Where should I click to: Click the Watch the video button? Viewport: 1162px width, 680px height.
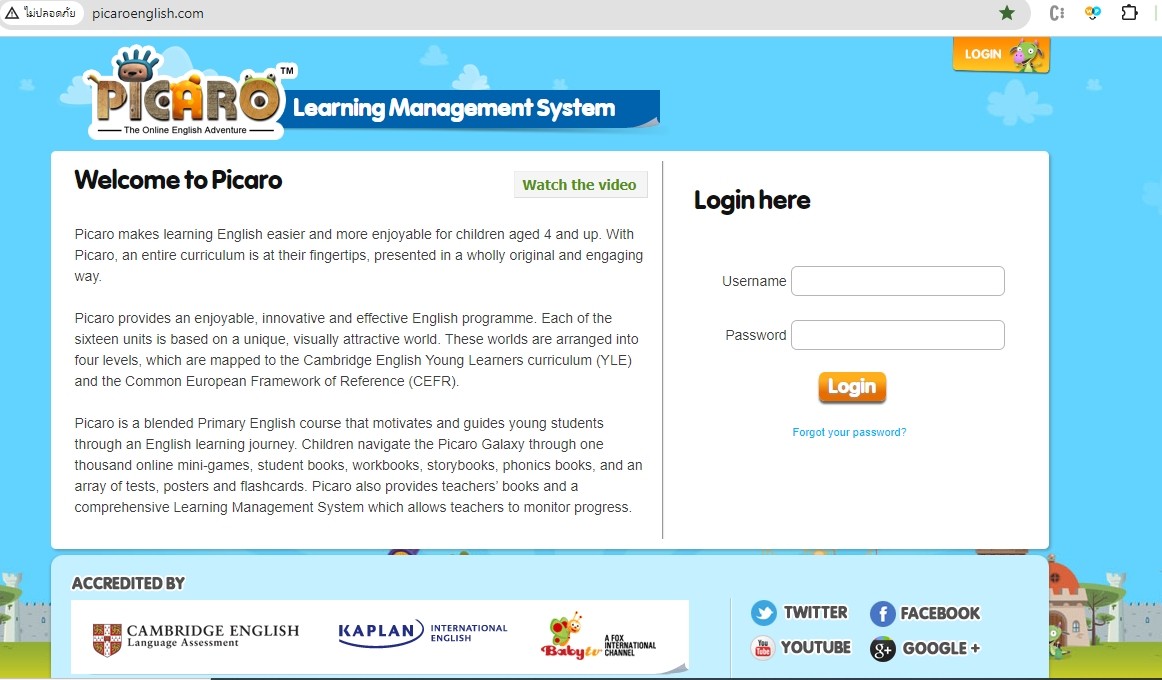(x=580, y=184)
